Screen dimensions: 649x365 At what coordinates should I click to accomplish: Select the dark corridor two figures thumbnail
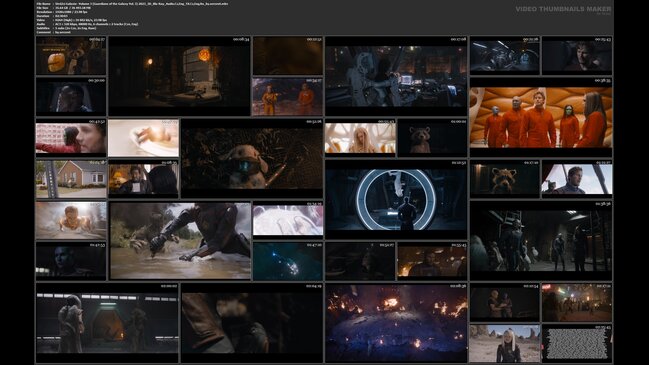pos(107,323)
